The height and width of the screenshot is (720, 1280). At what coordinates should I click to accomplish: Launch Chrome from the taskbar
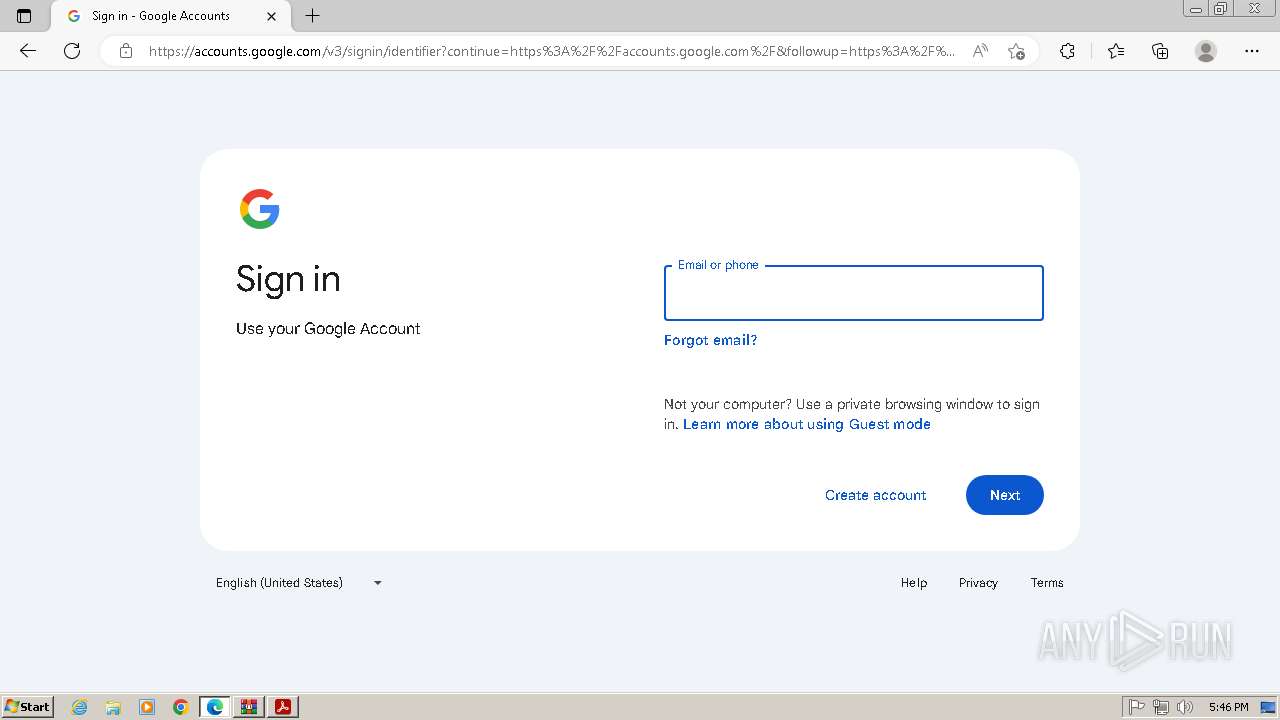(x=181, y=707)
